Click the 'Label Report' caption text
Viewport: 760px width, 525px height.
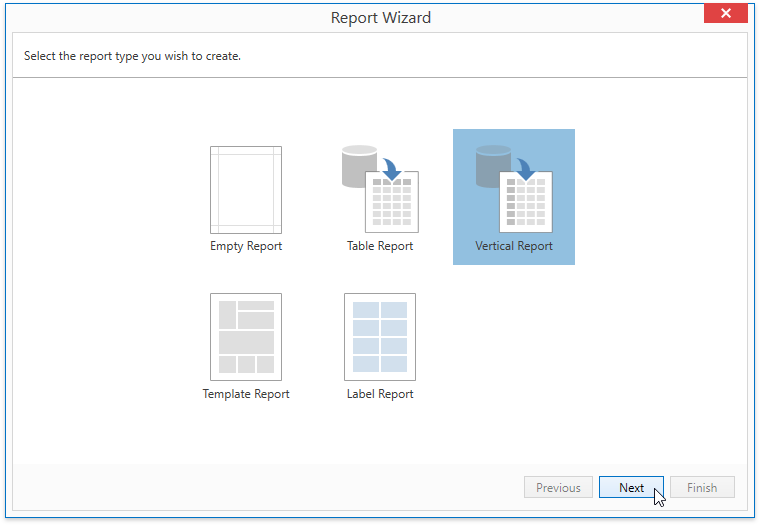[380, 394]
